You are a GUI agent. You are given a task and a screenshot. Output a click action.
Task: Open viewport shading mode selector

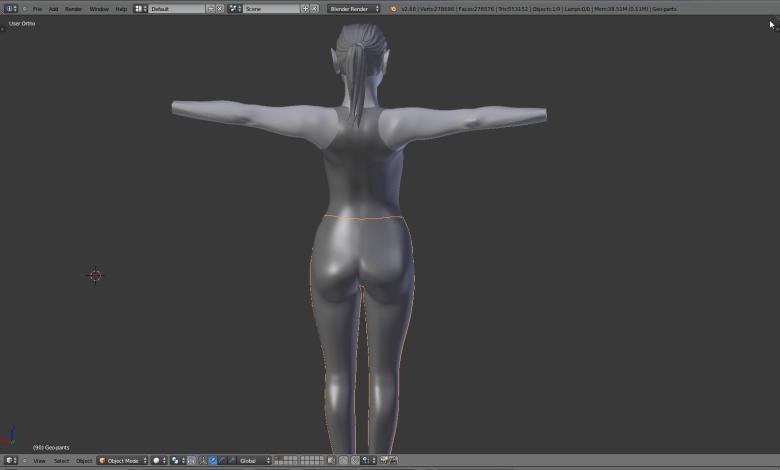tap(159, 461)
